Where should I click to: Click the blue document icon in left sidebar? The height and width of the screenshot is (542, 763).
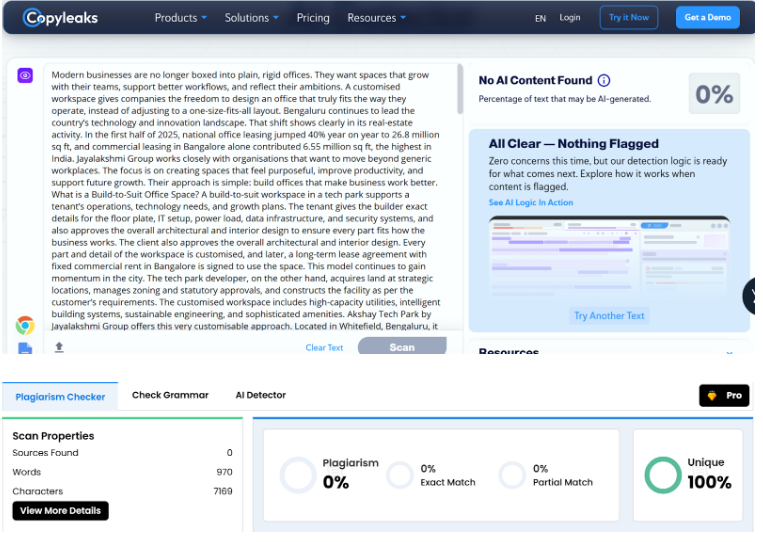(x=25, y=348)
